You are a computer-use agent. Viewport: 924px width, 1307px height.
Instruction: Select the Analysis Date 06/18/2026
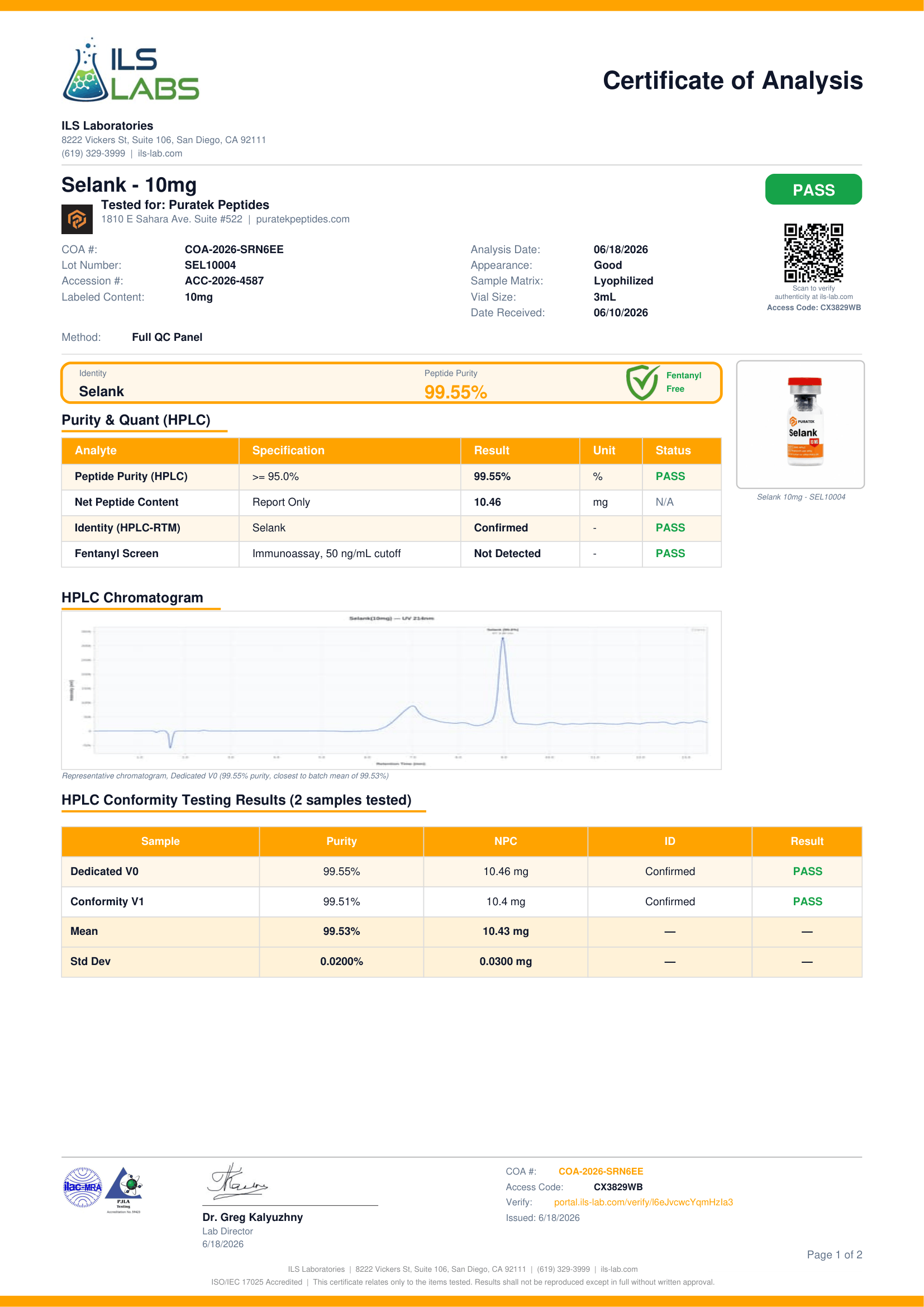tap(621, 249)
